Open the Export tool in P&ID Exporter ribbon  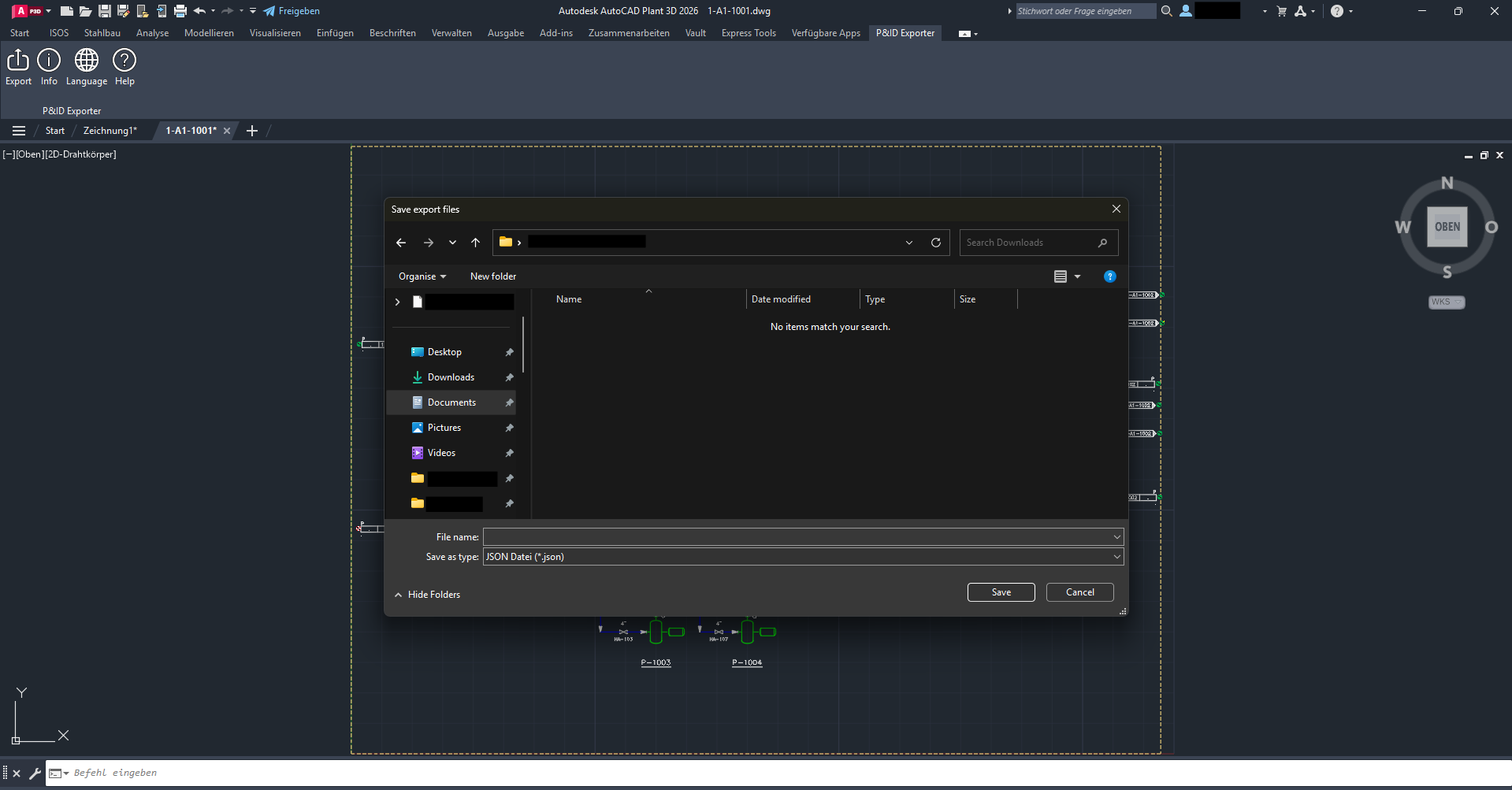[17, 67]
